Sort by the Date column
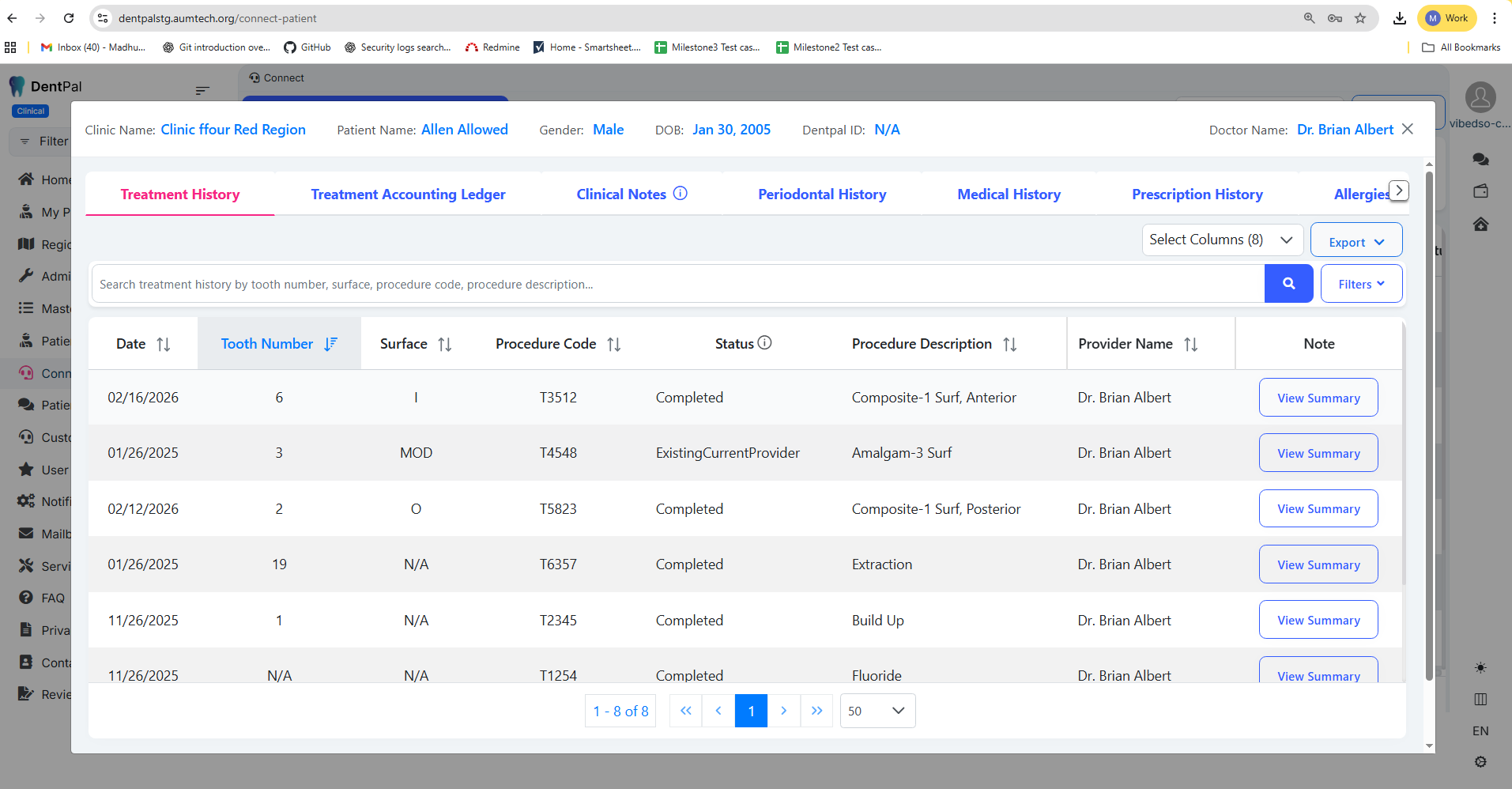 (x=163, y=344)
